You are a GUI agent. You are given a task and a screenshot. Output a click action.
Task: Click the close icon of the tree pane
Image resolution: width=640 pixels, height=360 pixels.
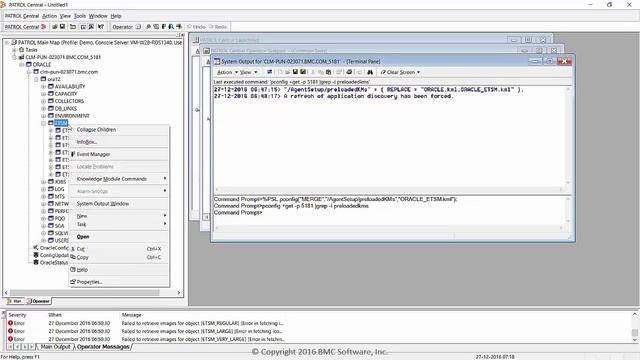pyautogui.click(x=182, y=35)
